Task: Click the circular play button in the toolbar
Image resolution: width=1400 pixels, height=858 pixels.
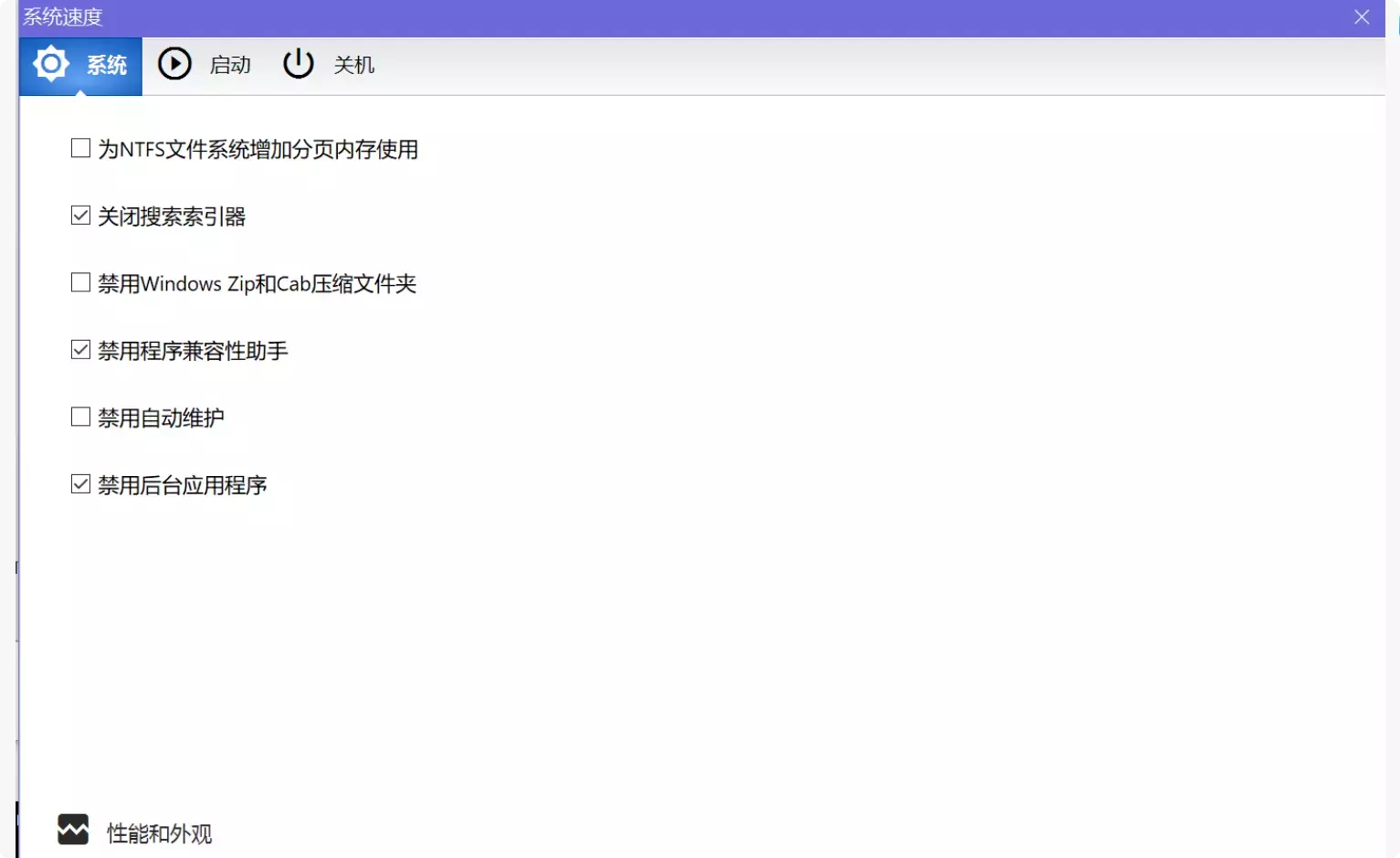Action: (174, 64)
